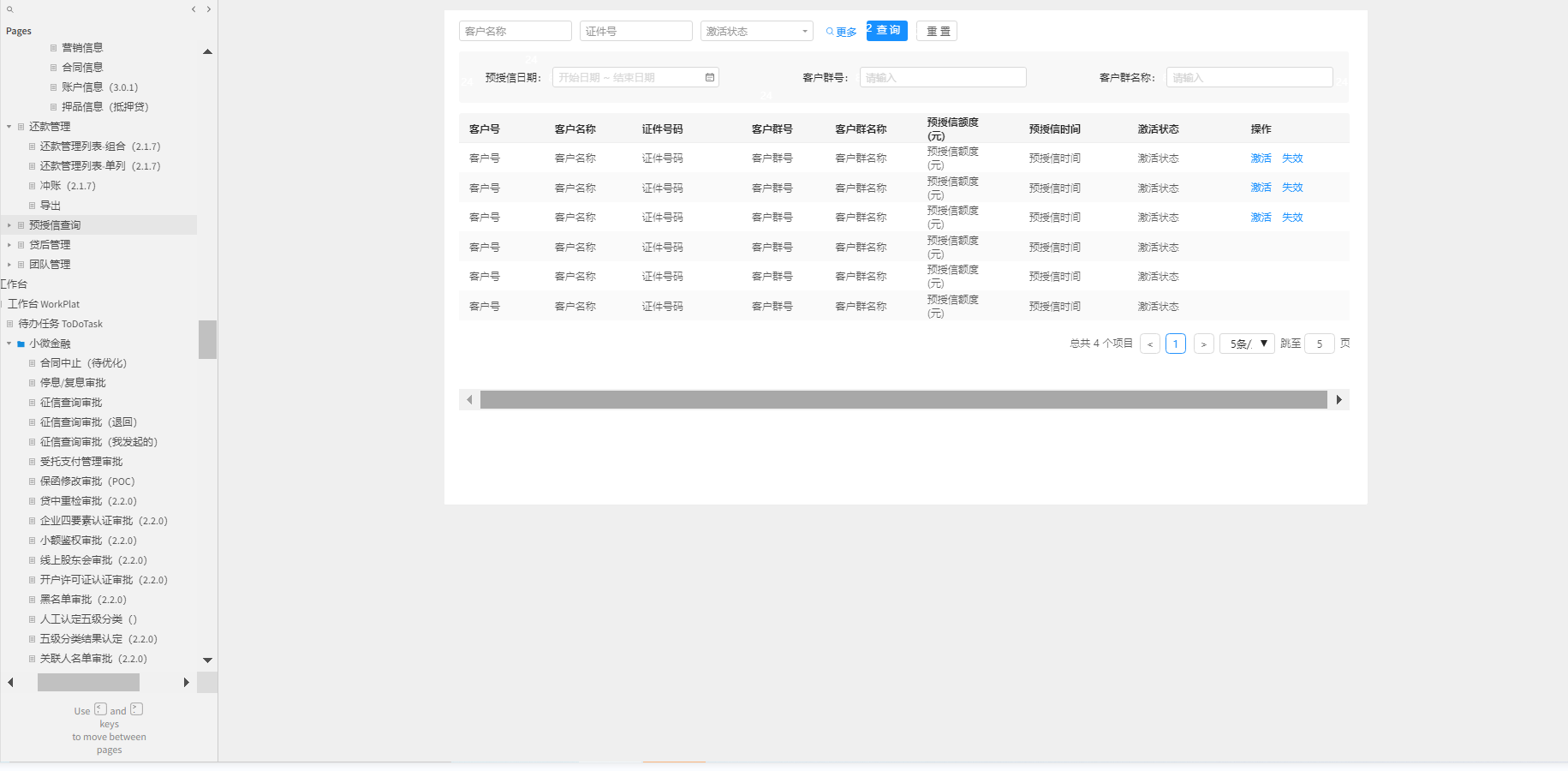The height and width of the screenshot is (771, 1568).
Task: Focus the 跳至 page jump input
Action: (x=1319, y=344)
